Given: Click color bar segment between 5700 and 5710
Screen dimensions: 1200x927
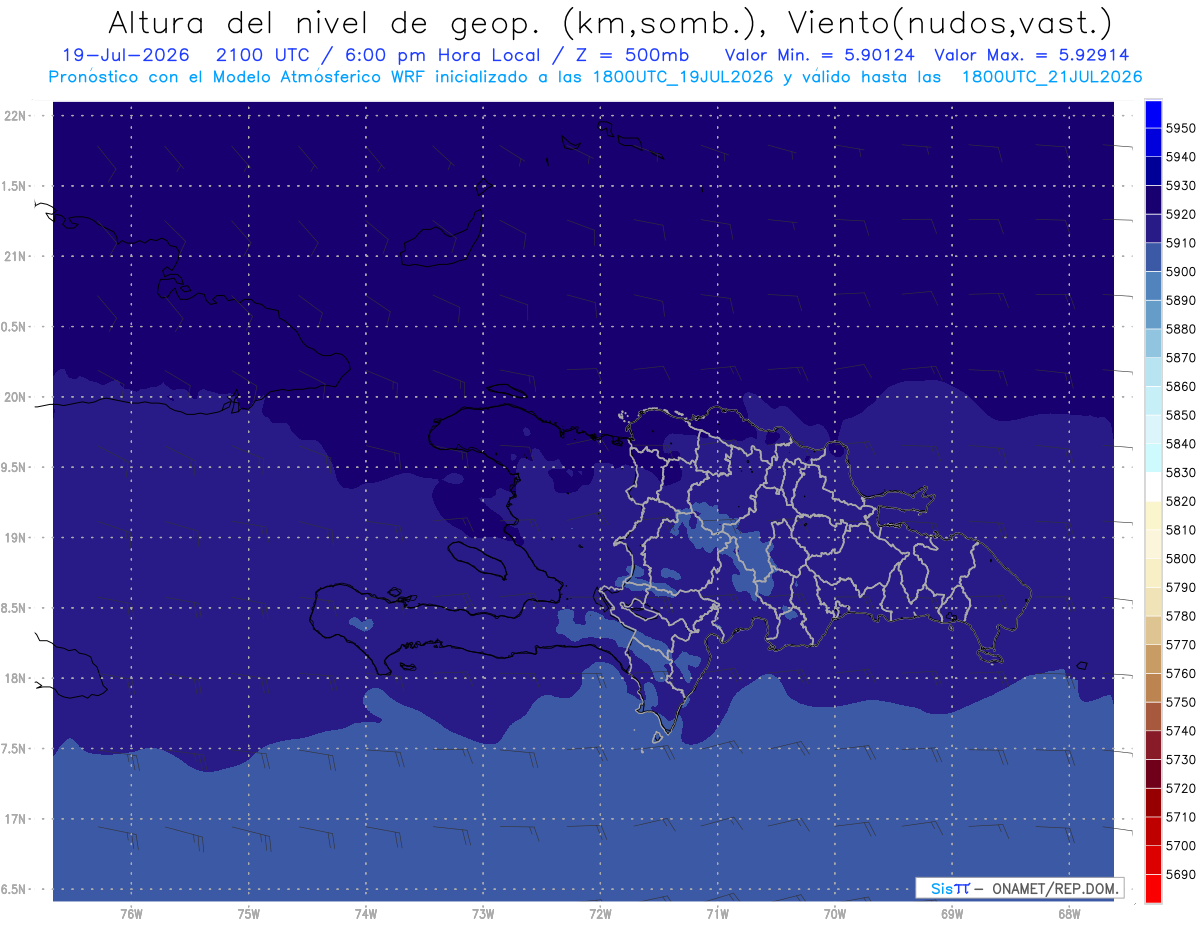Looking at the screenshot, I should 1153,831.
